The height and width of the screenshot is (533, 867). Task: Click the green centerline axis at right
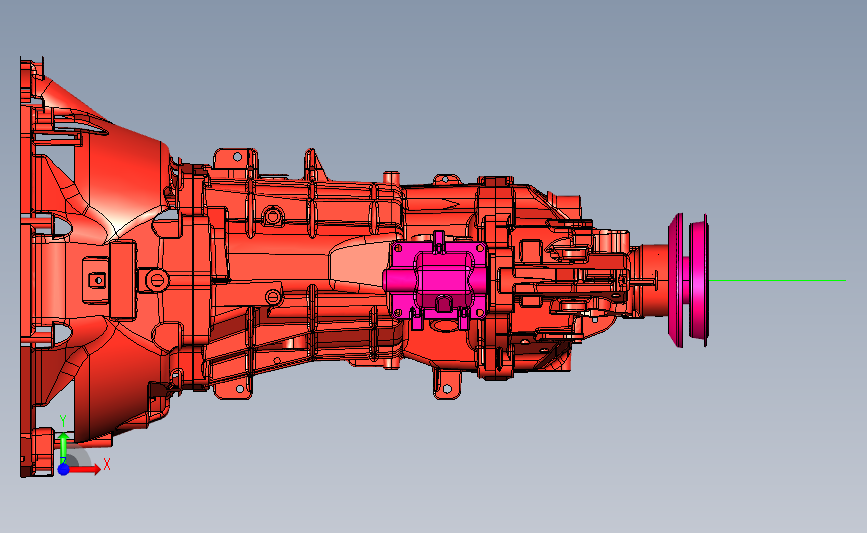pos(777,280)
